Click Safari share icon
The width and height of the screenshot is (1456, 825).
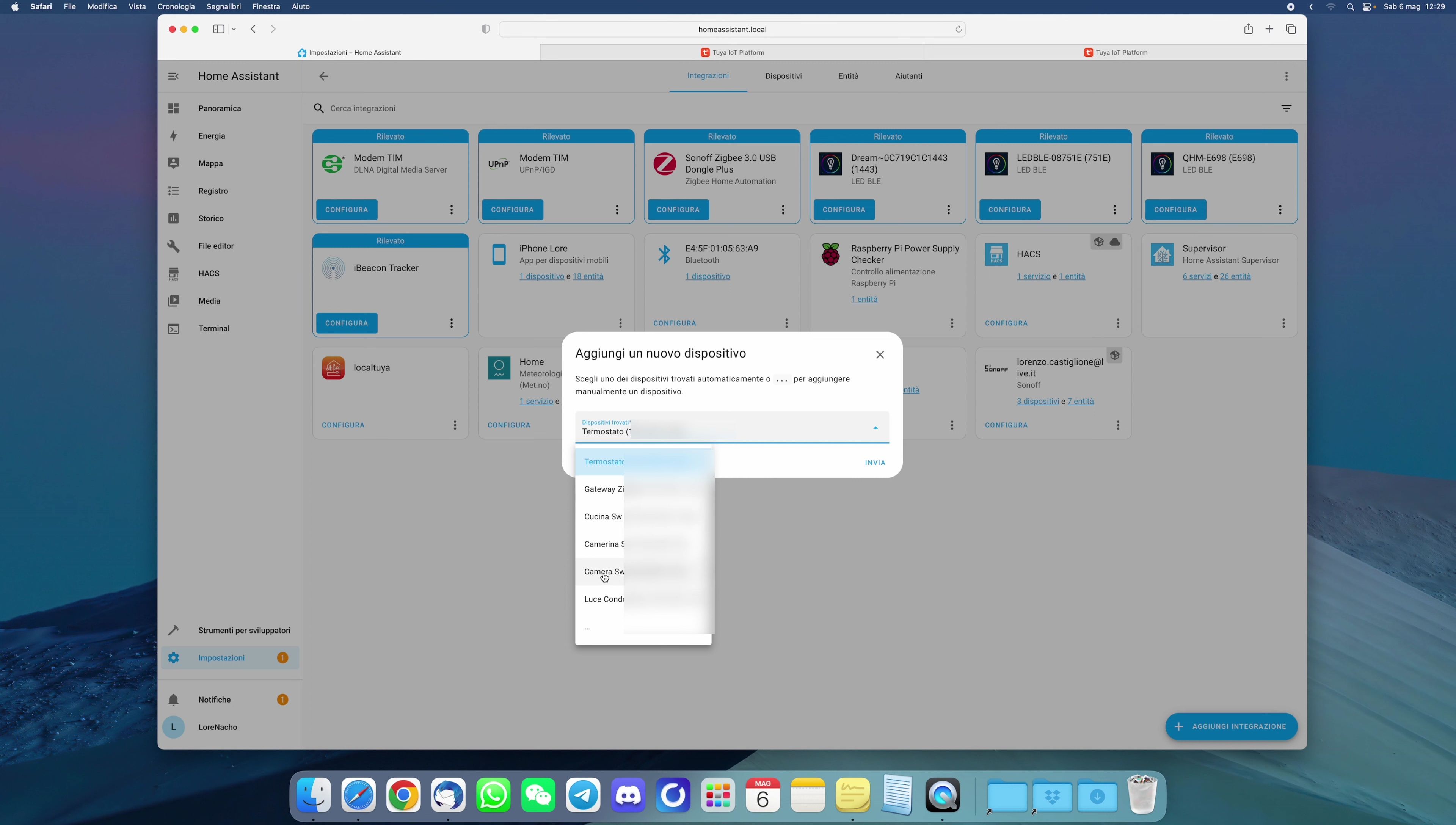tap(1248, 29)
